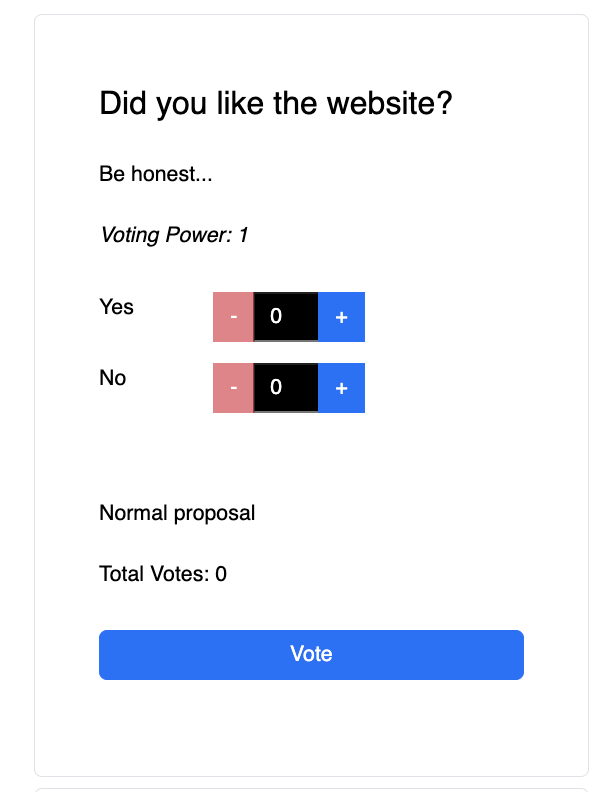This screenshot has height=792, width=612.
Task: Click the Voting Power: 1 label
Action: (x=174, y=235)
